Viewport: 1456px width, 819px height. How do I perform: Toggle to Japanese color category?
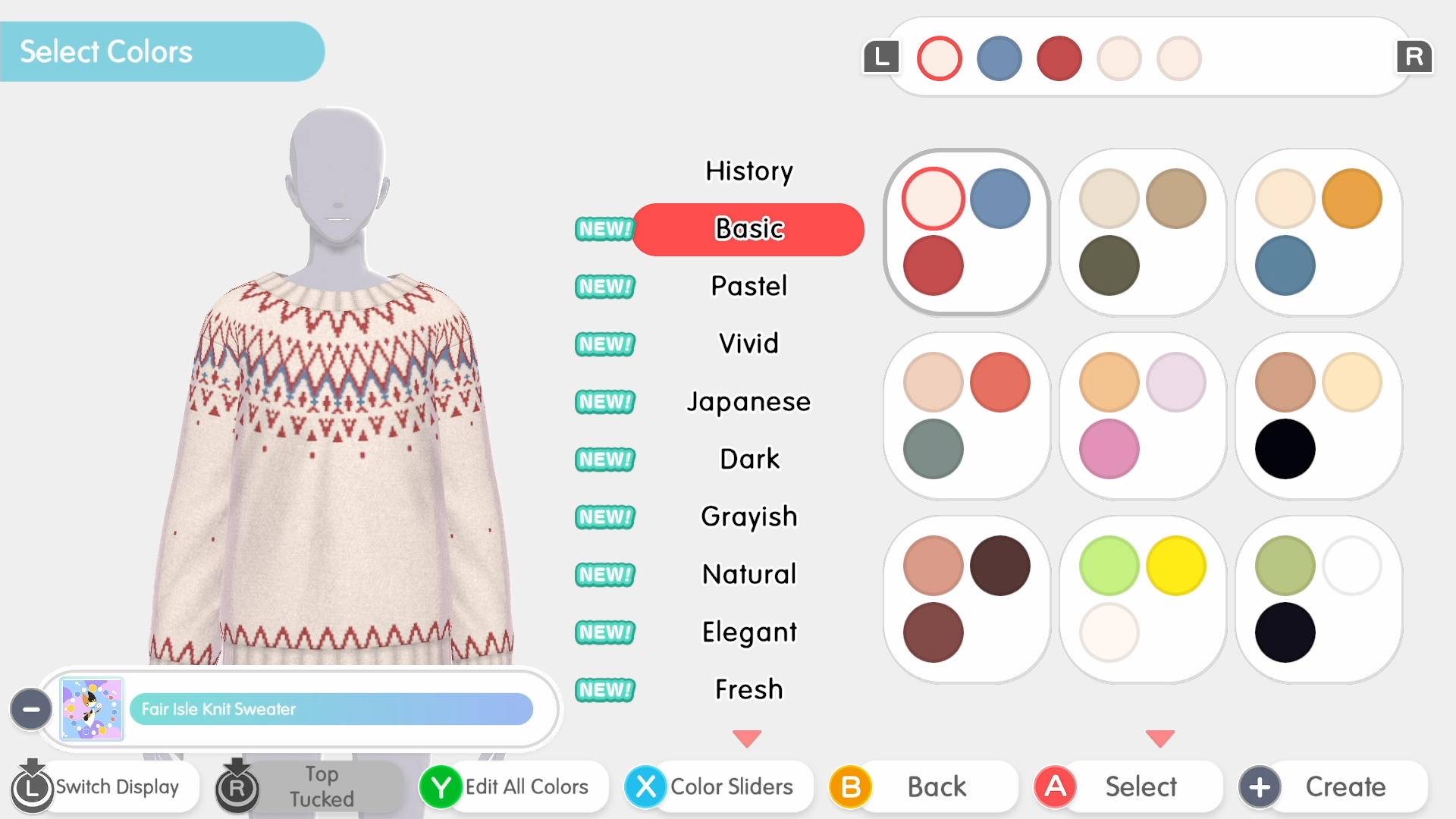click(x=748, y=400)
